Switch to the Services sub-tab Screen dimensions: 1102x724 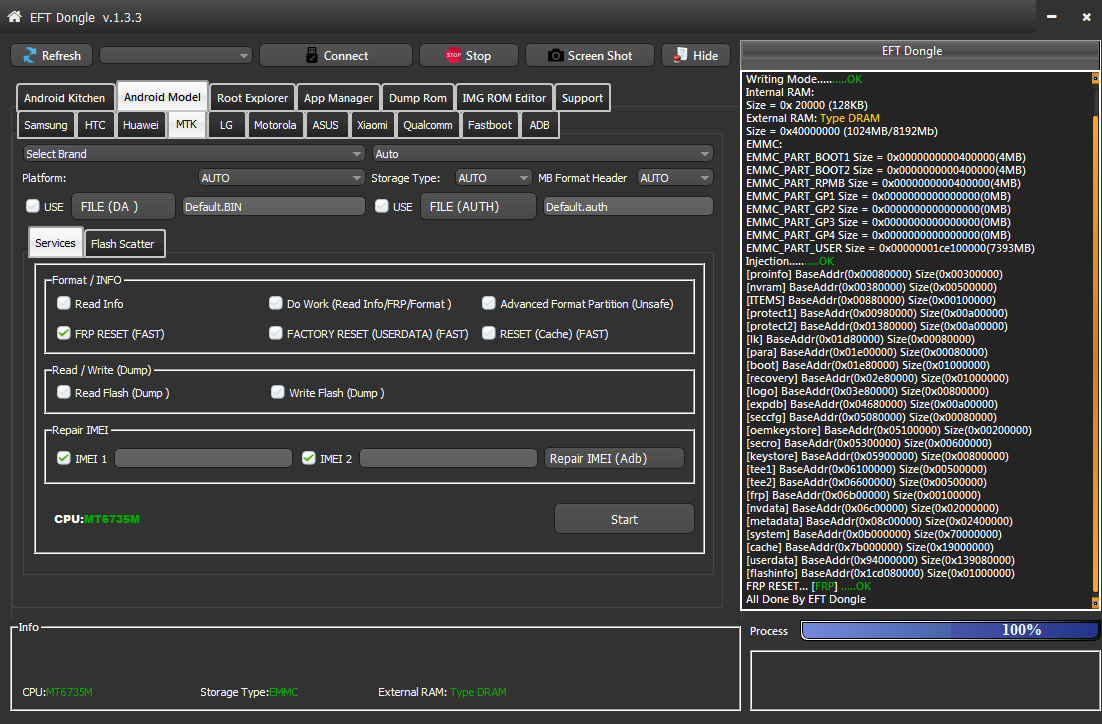[x=56, y=243]
